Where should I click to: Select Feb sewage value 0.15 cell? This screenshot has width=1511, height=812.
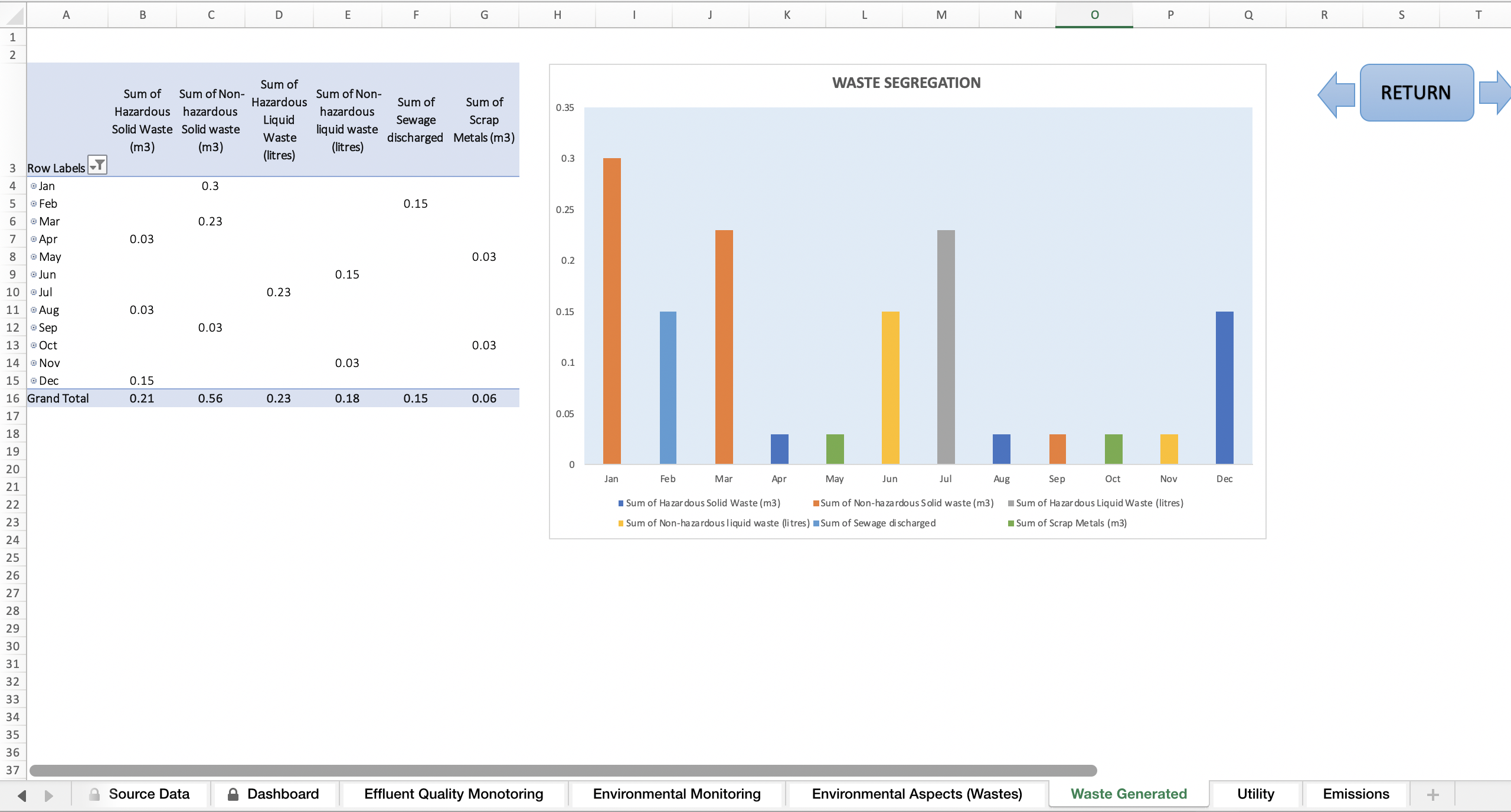click(x=416, y=204)
